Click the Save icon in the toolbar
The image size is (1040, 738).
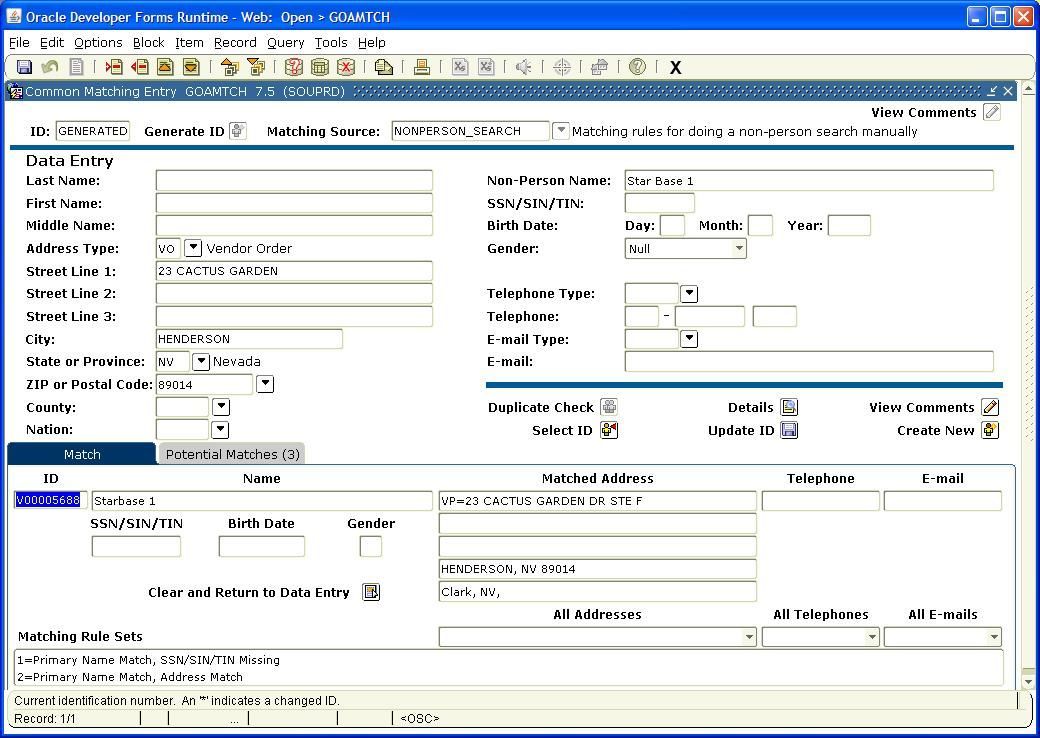point(25,67)
